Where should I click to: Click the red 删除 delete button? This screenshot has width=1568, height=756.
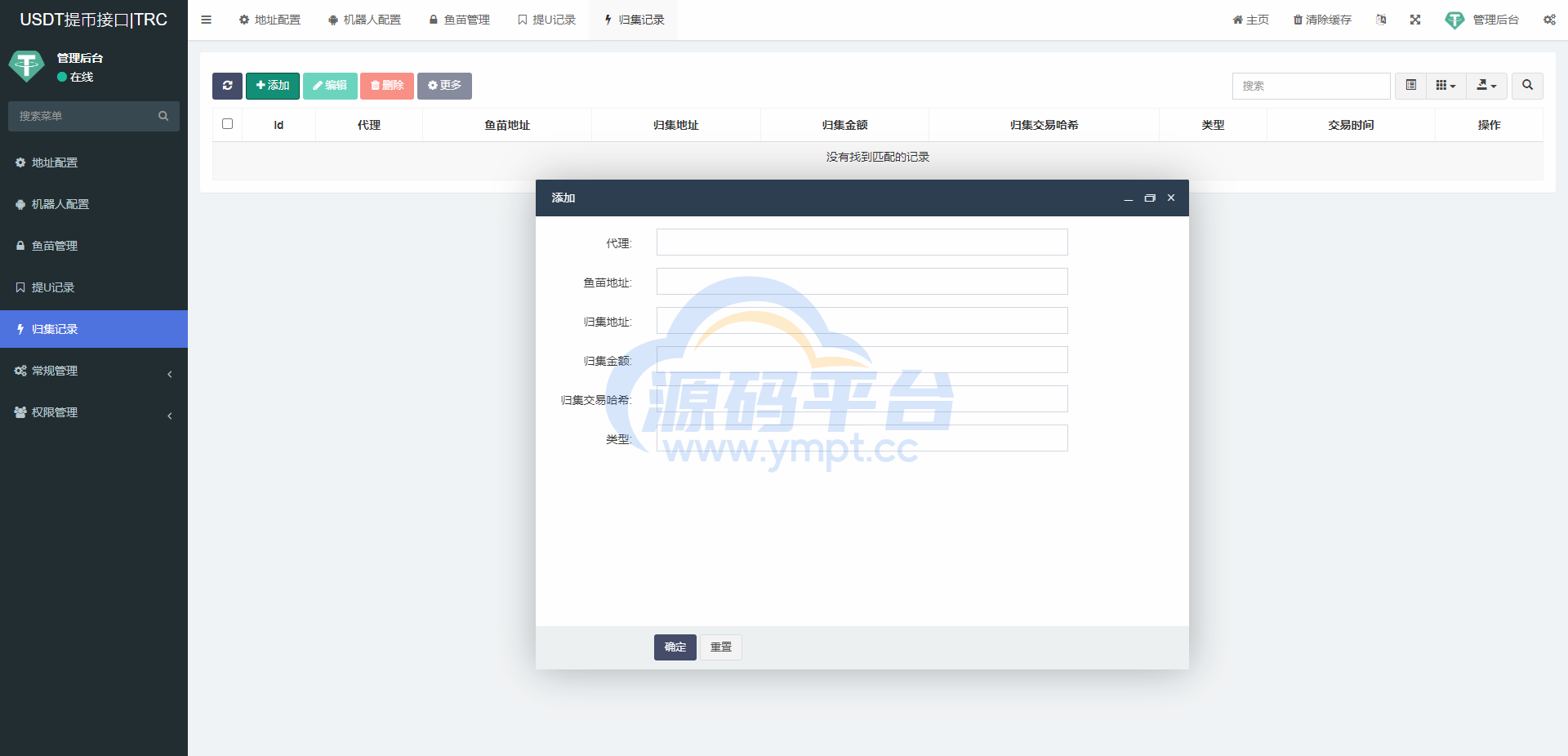pos(387,86)
